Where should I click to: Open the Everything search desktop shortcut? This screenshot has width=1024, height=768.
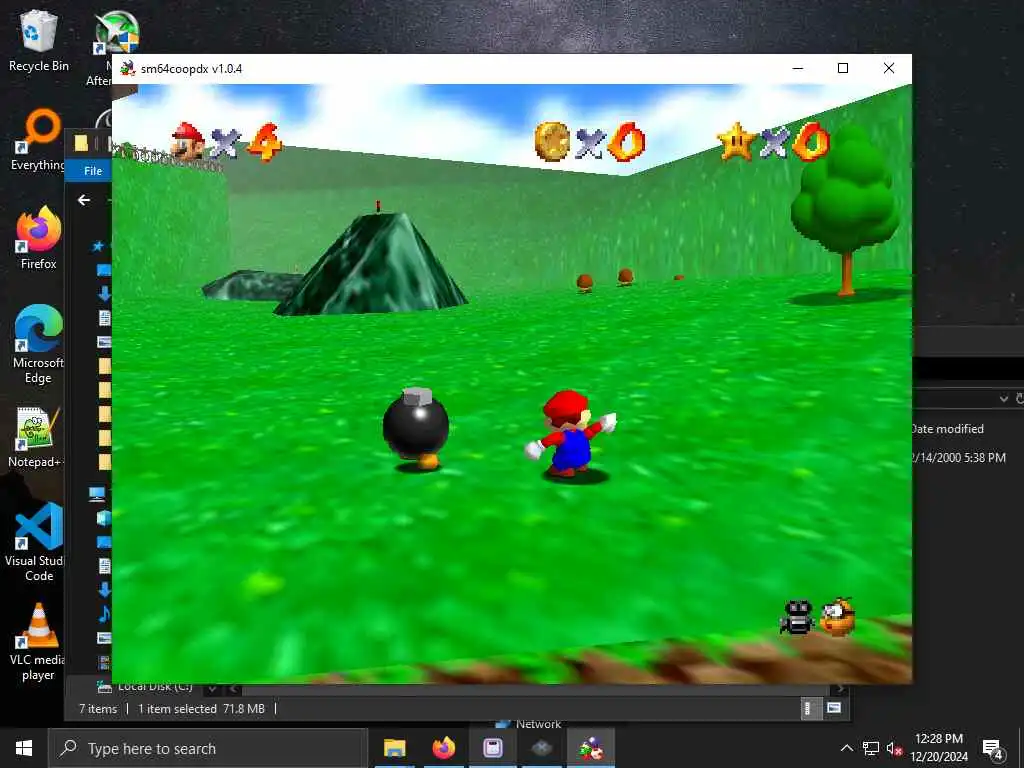(x=39, y=140)
